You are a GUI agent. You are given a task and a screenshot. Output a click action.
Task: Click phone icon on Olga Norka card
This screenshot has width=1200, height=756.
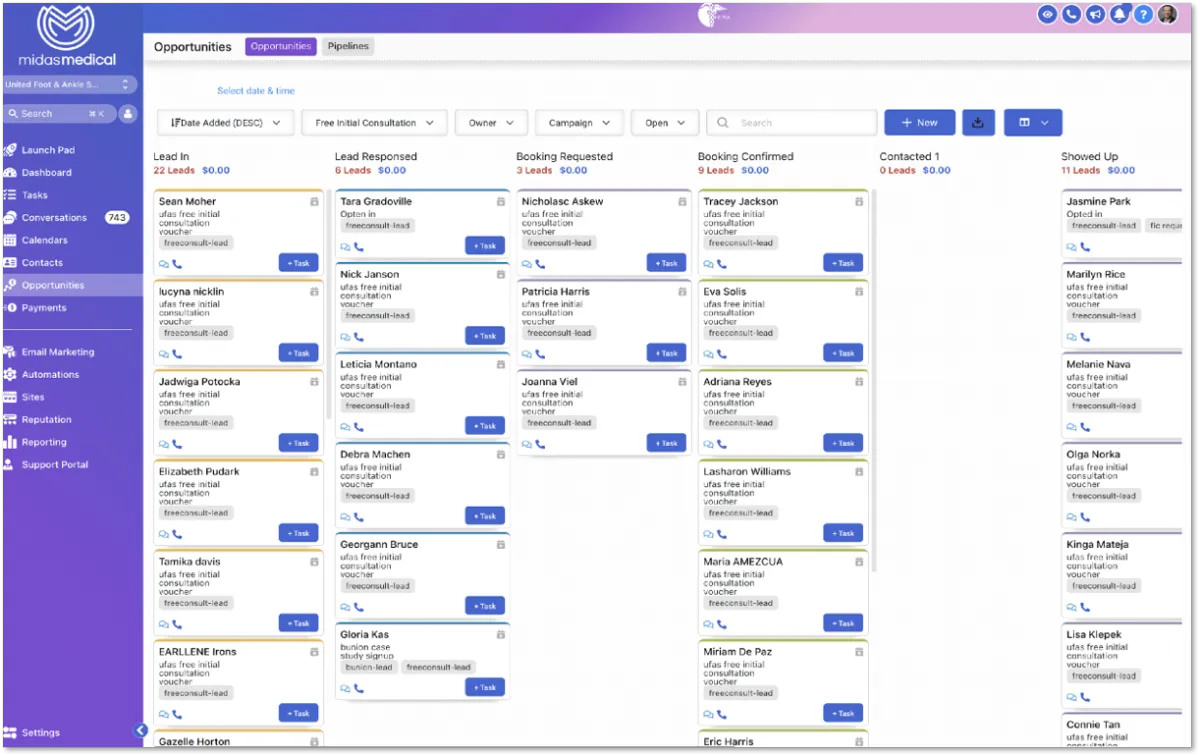coord(1085,517)
